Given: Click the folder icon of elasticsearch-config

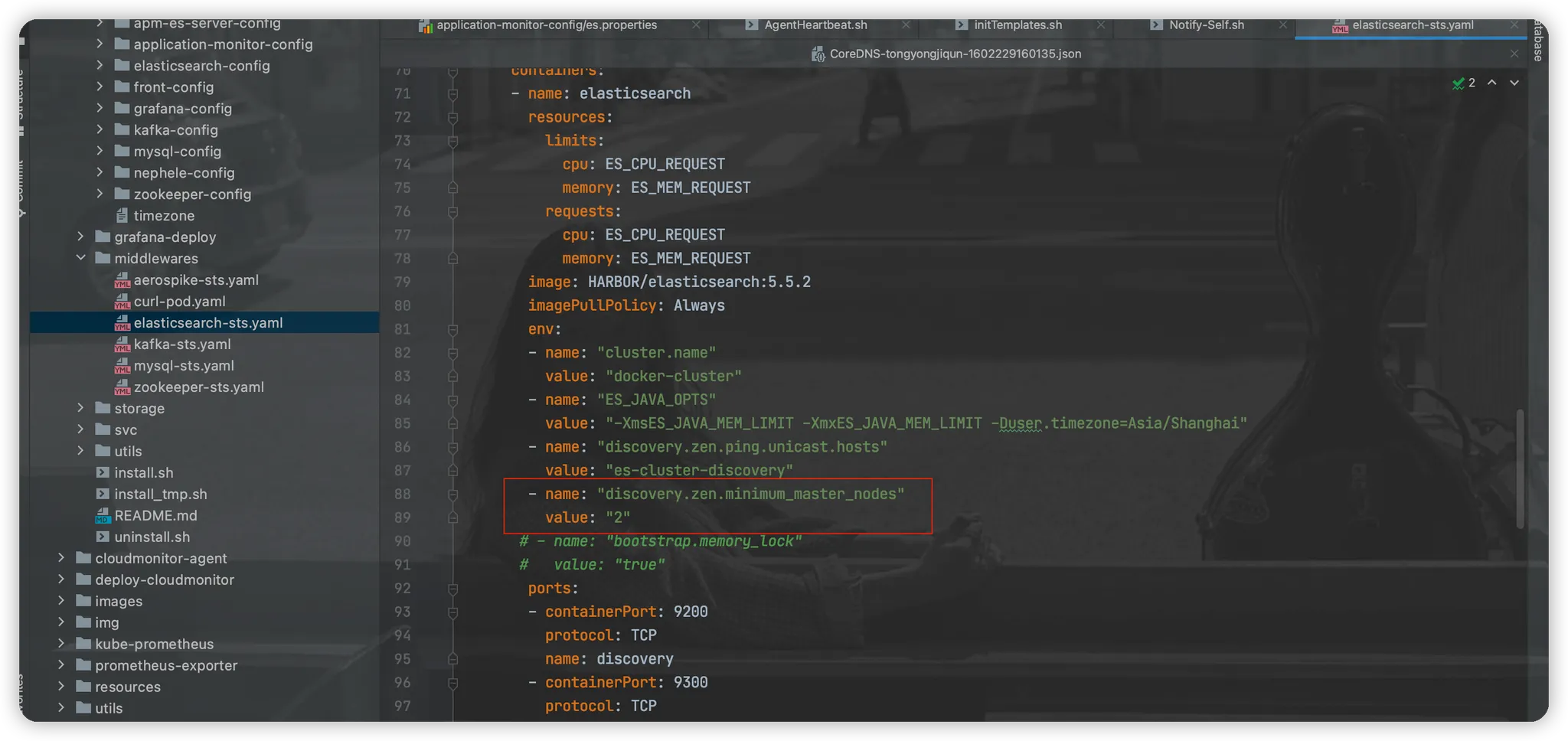Looking at the screenshot, I should (x=122, y=65).
